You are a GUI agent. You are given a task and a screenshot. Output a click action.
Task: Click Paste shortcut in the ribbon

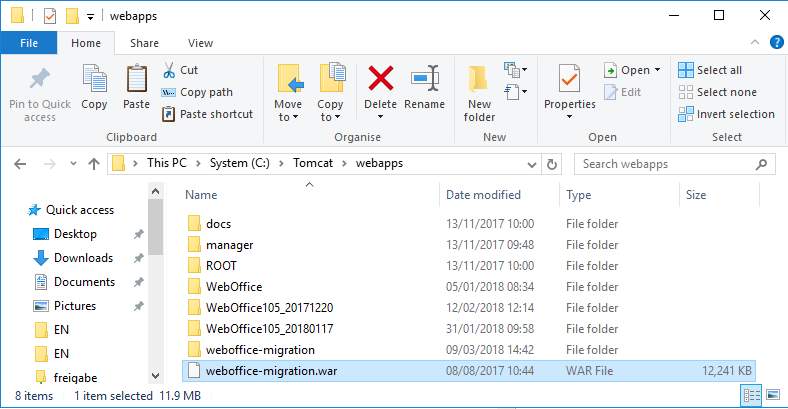pos(207,114)
